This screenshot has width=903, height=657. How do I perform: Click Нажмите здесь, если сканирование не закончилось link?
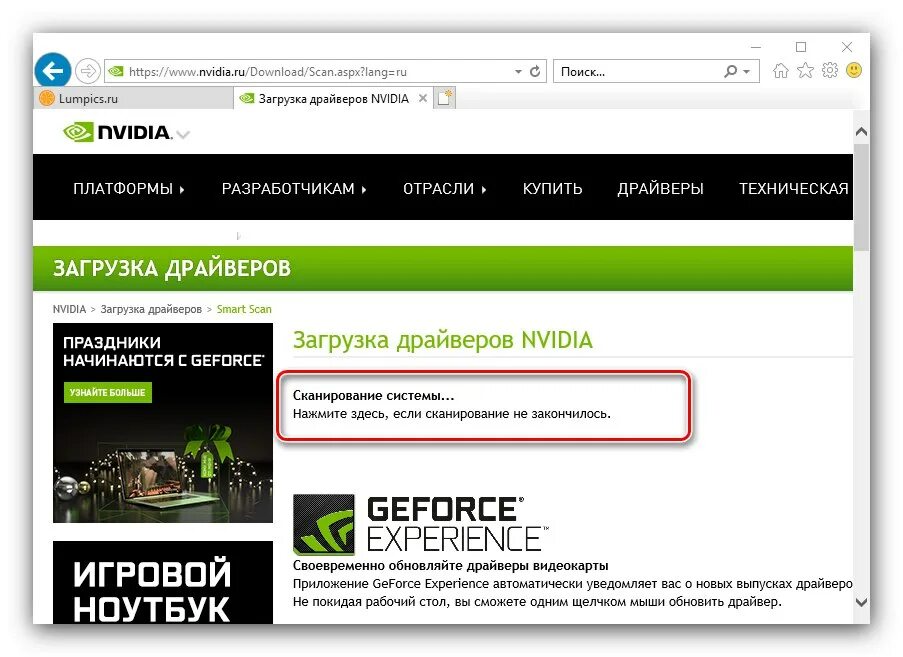pos(452,413)
